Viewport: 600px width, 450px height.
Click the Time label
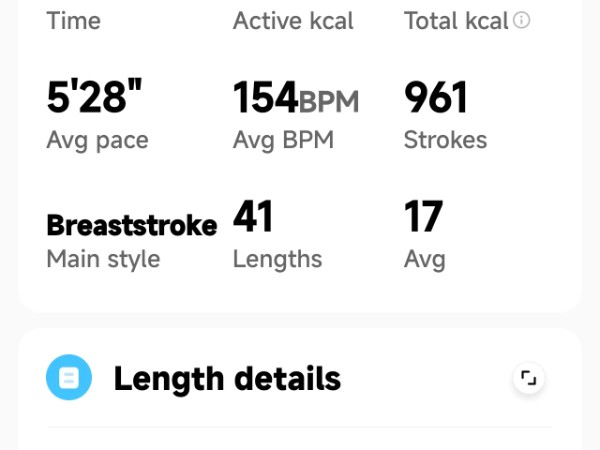[73, 20]
